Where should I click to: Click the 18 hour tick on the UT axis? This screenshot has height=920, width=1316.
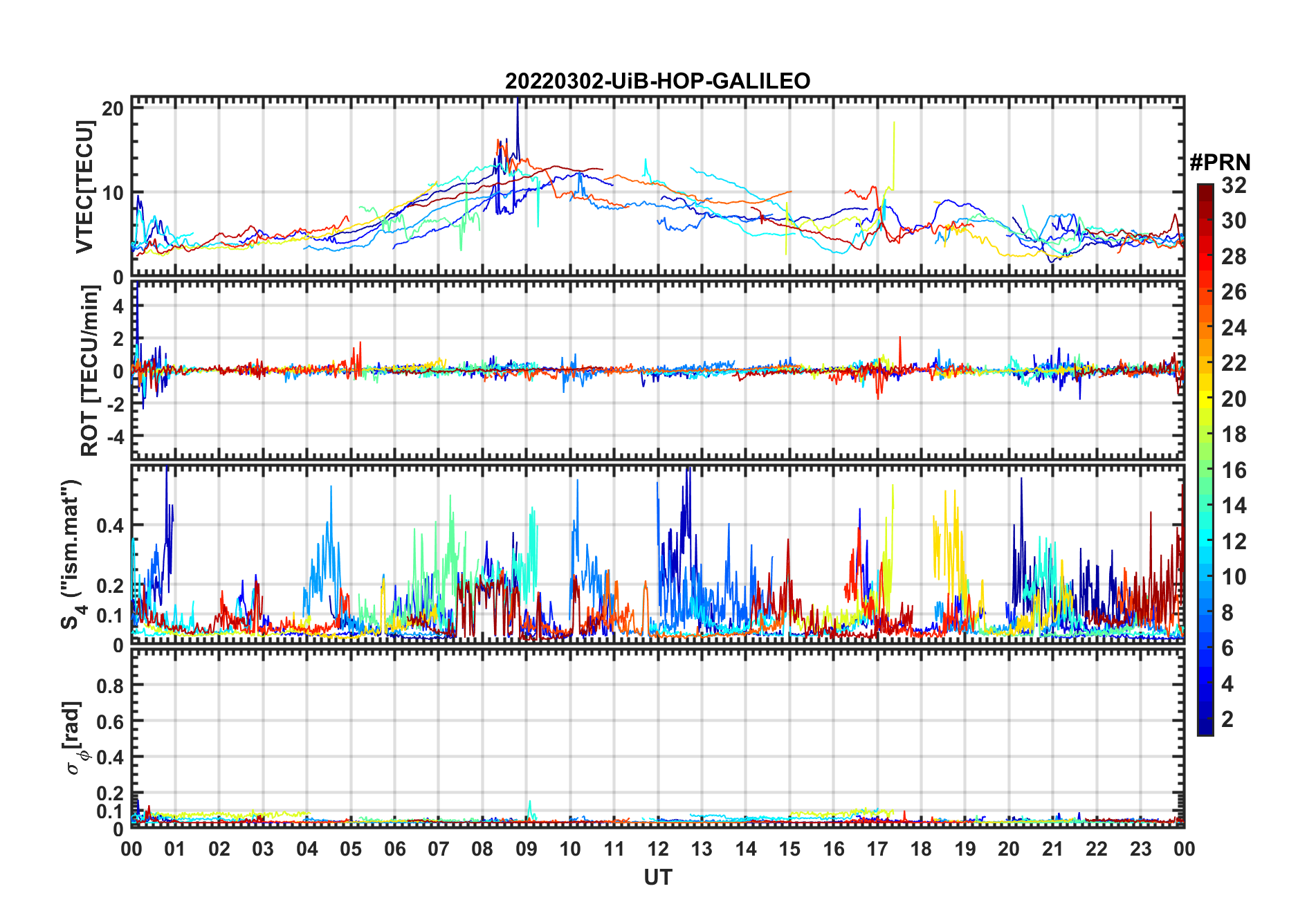point(921,849)
